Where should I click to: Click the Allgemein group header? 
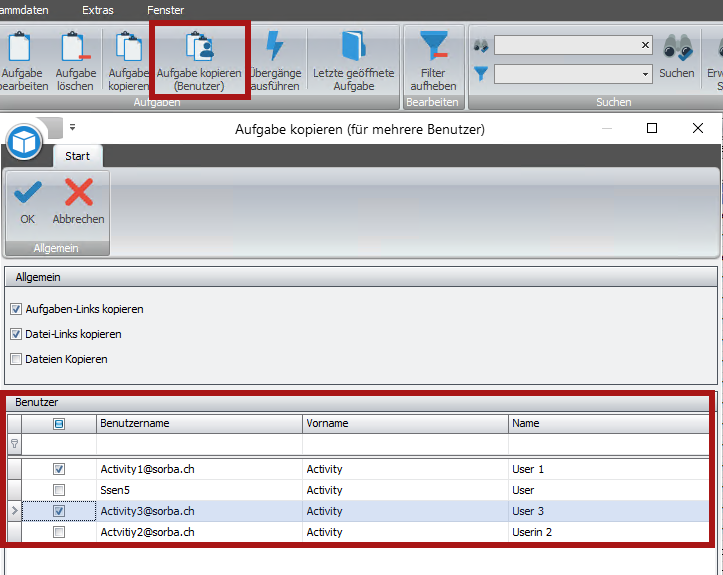click(x=361, y=277)
